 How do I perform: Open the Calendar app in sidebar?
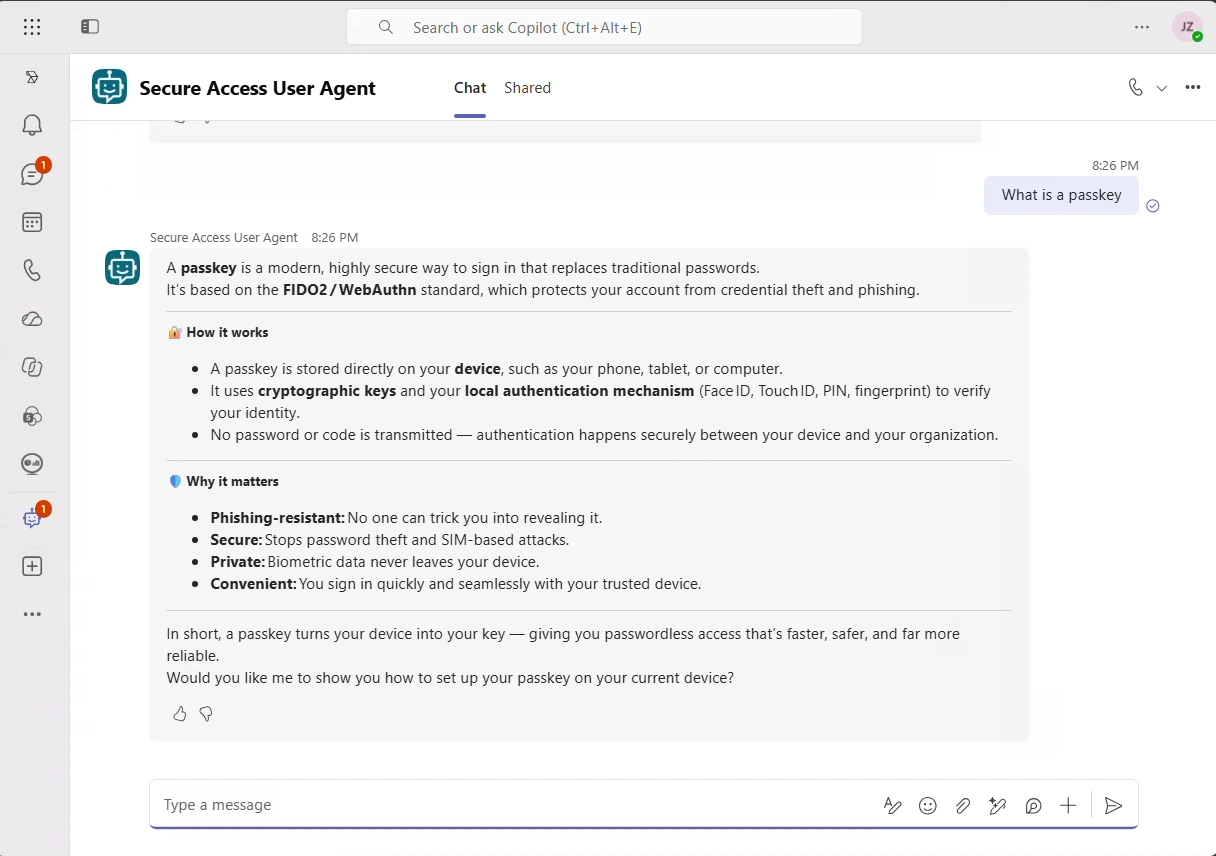click(x=32, y=222)
